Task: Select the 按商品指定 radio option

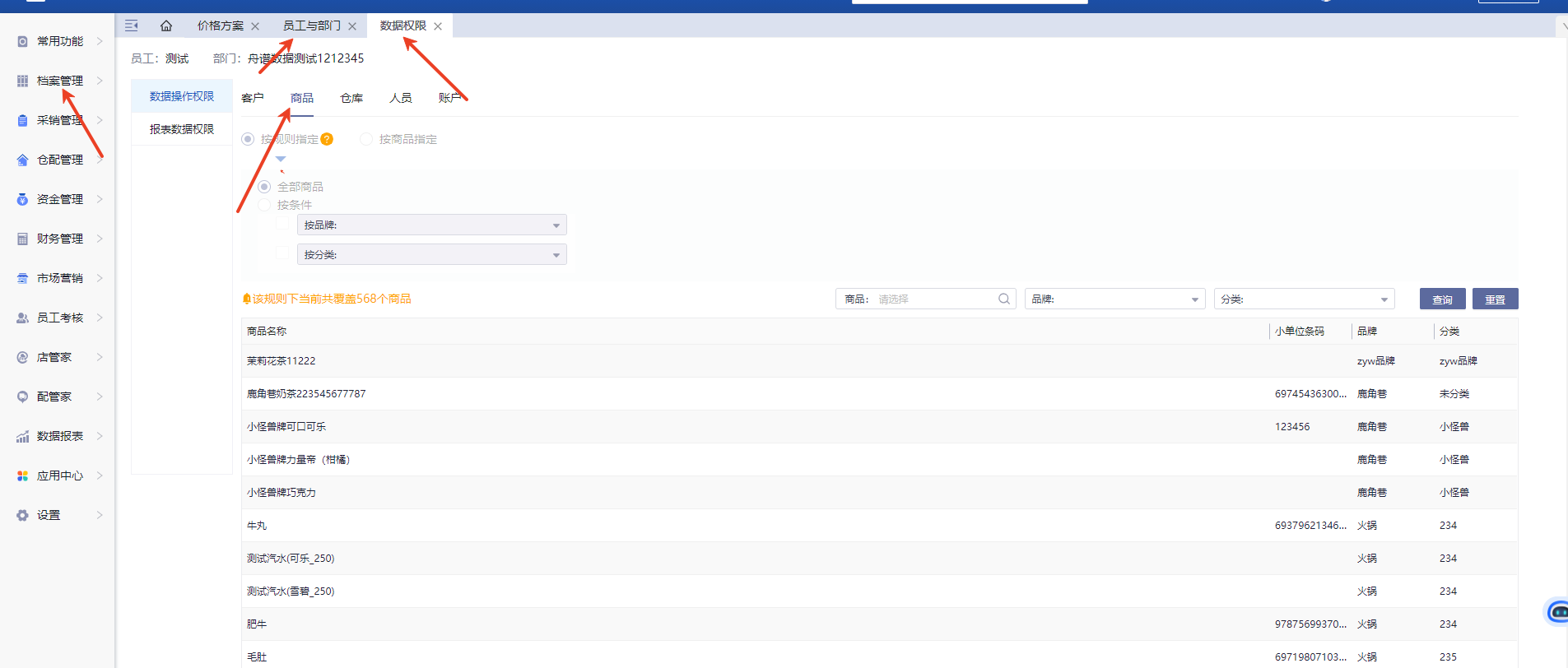Action: point(366,139)
